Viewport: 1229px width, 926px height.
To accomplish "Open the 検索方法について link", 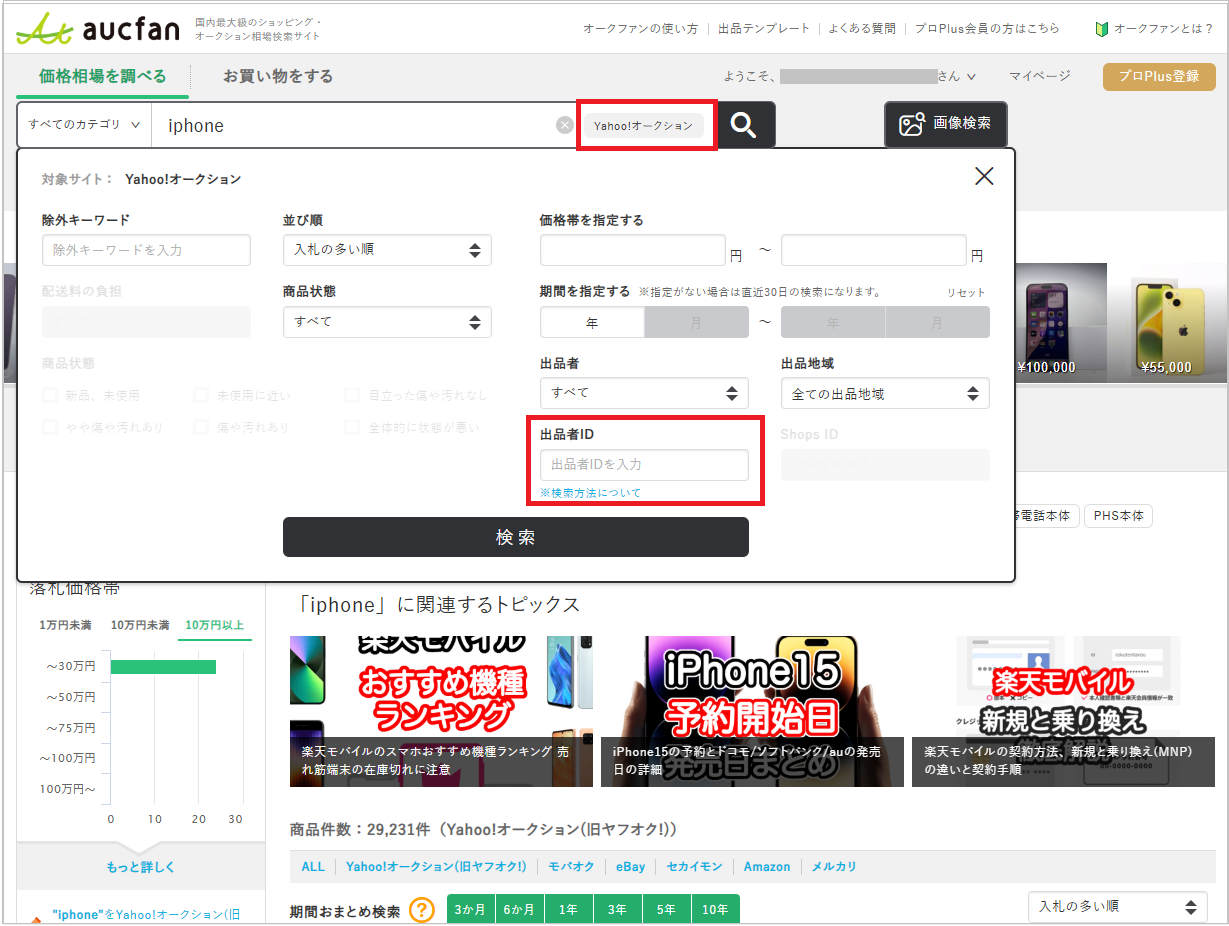I will [590, 493].
